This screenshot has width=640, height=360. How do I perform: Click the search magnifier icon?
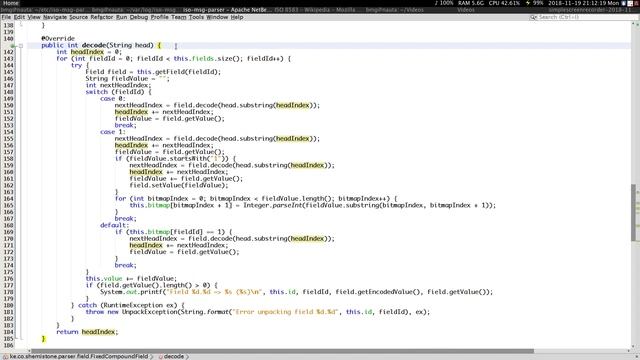pos(533,17)
